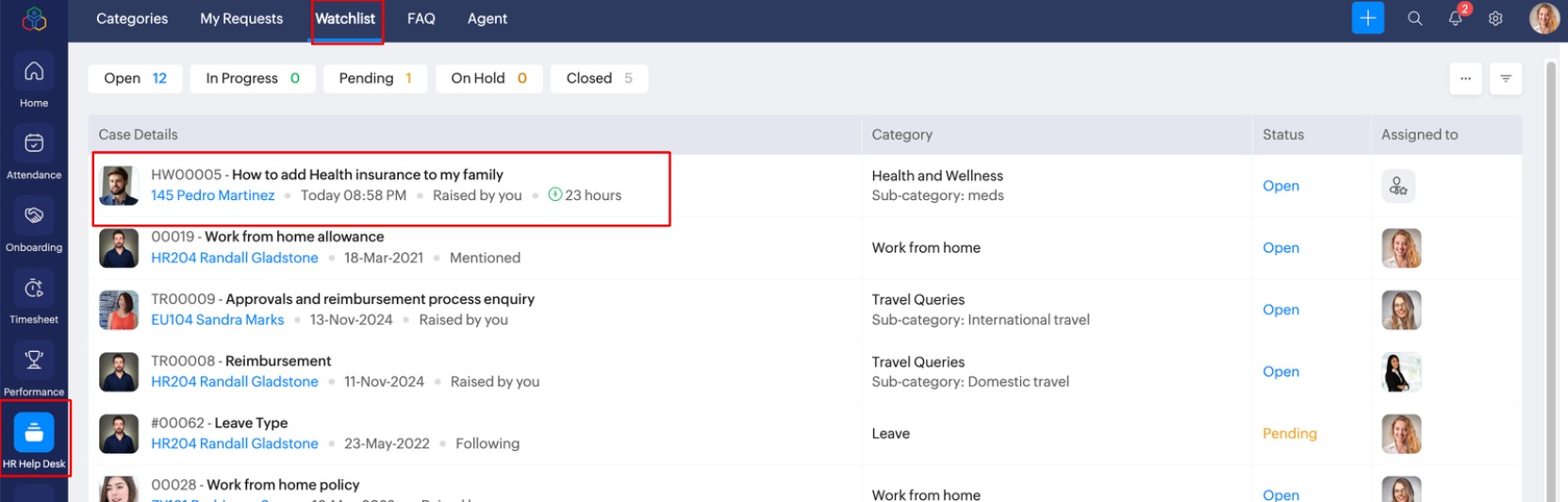1568x502 pixels.
Task: Filter by Pending 1 cases
Action: tap(375, 78)
